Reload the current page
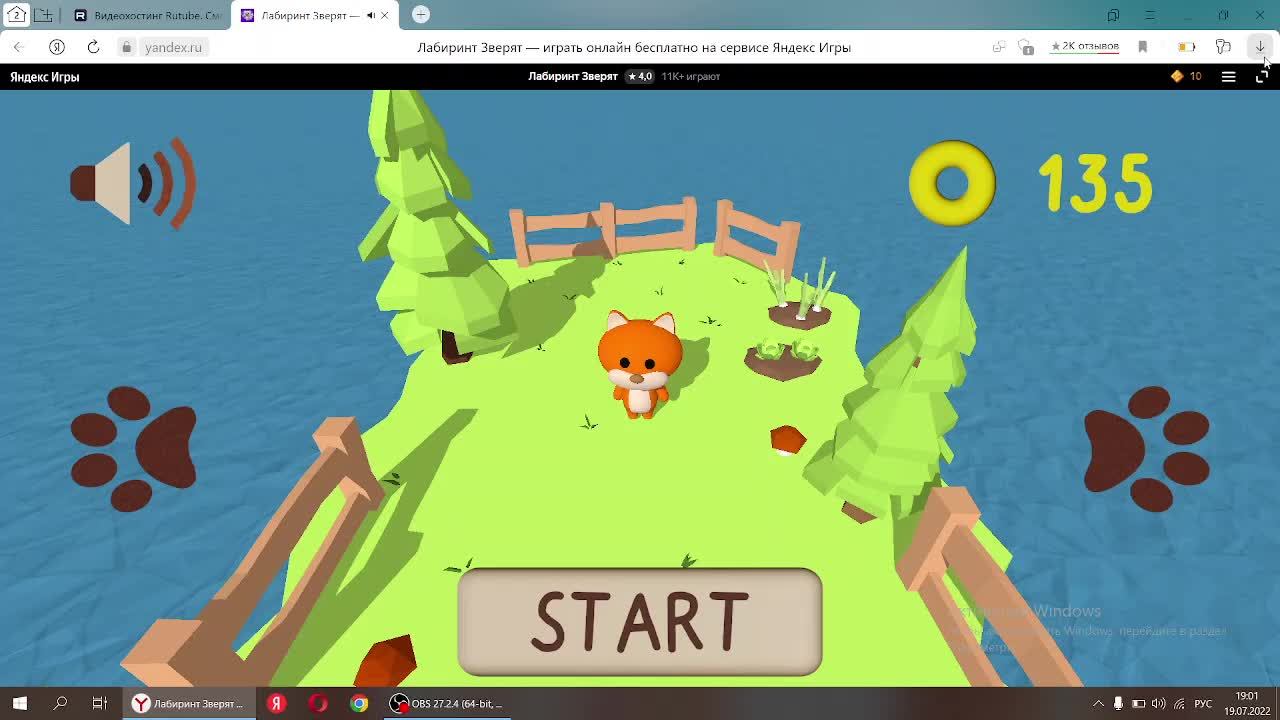The image size is (1280, 720). coord(93,47)
